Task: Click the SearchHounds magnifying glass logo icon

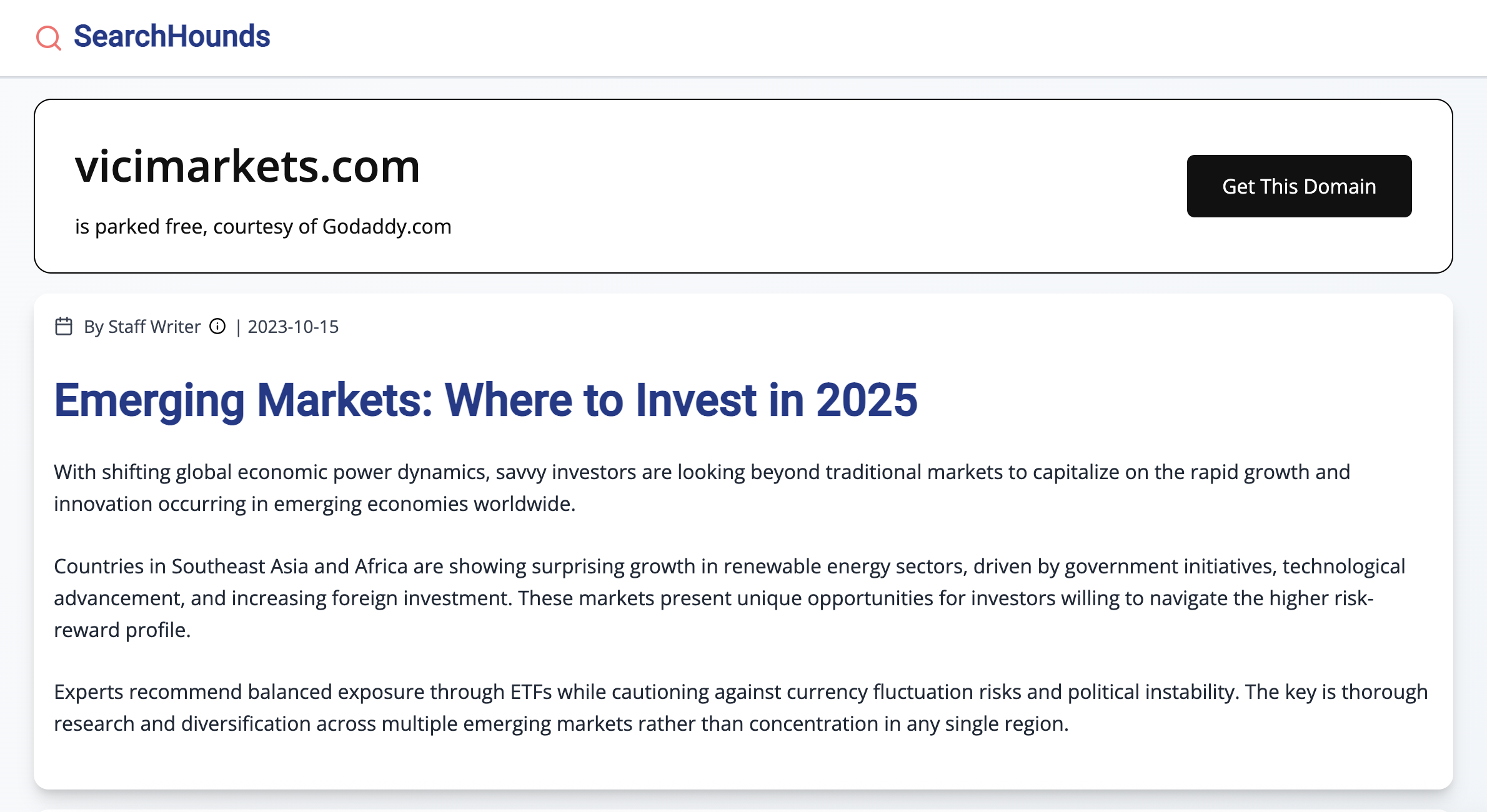Action: (x=48, y=37)
